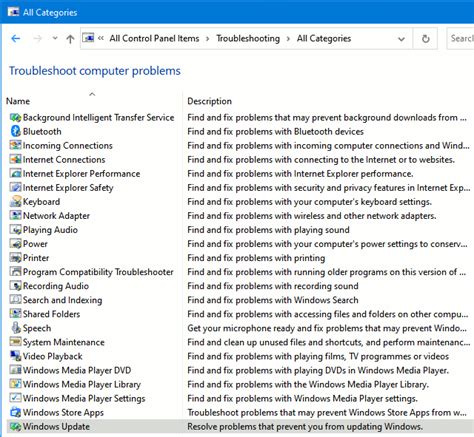Open the Keyboard troubleshooter
This screenshot has width=474, height=437.
(x=41, y=202)
